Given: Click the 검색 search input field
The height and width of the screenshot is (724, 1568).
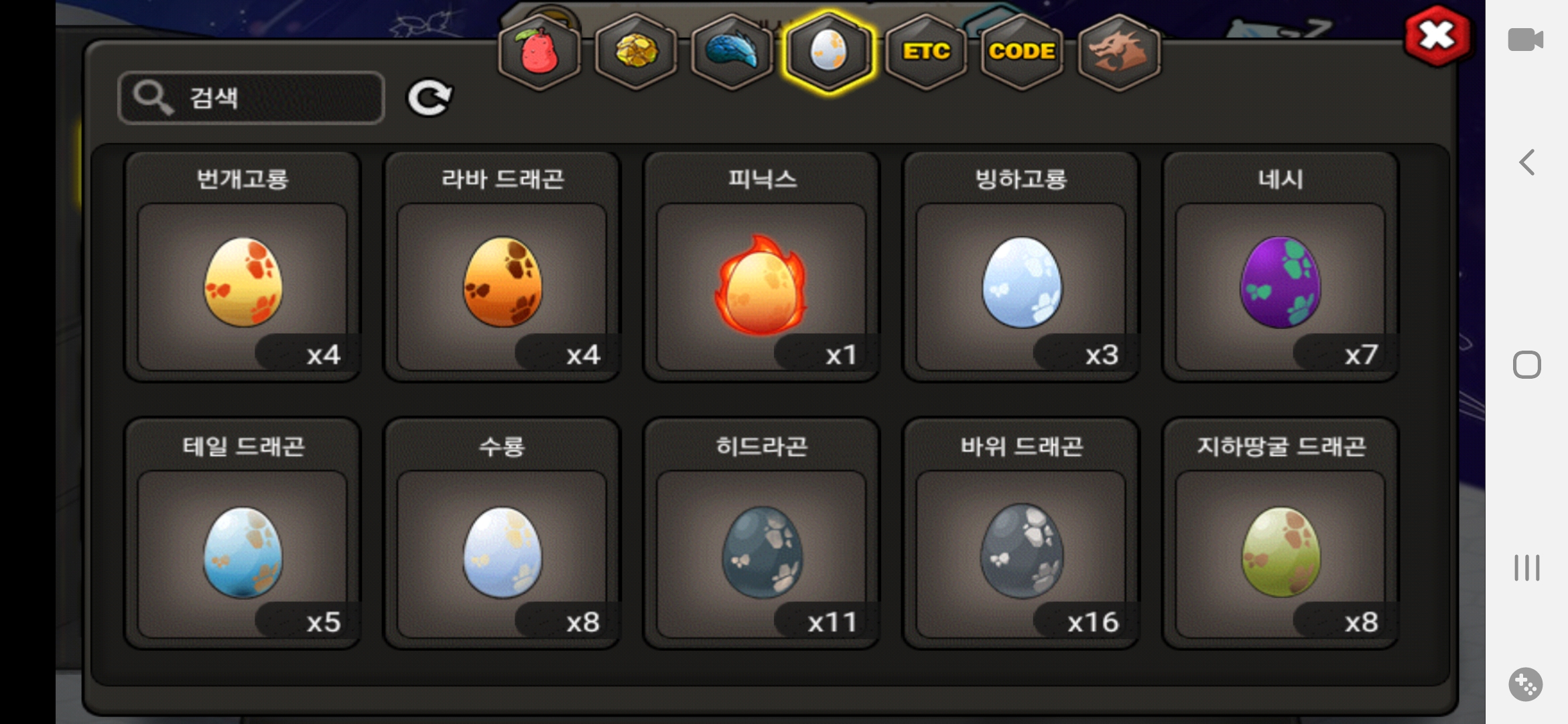Looking at the screenshot, I should 251,98.
